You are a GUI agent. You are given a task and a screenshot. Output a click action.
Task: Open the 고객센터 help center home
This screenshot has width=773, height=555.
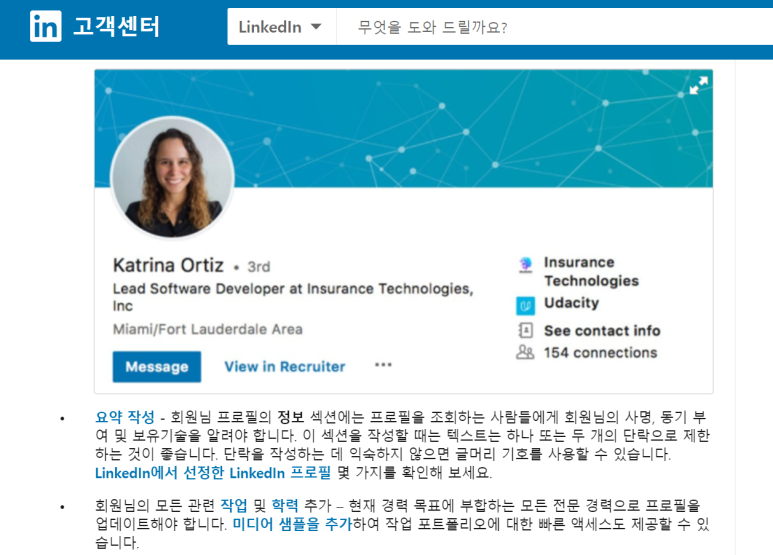click(x=116, y=26)
